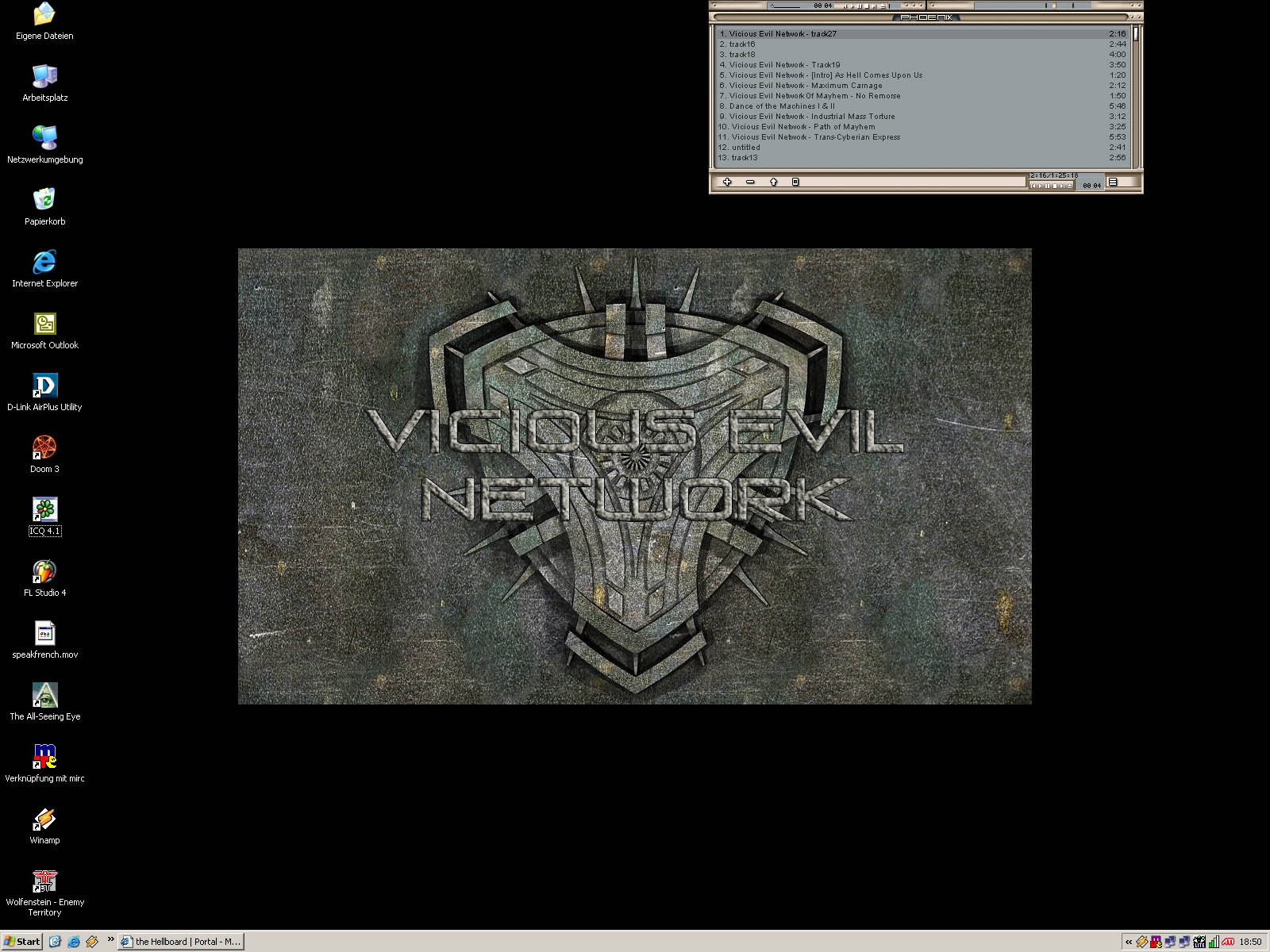Expand the Quick Launch overflow chevron
The image size is (1270, 952).
tap(110, 941)
